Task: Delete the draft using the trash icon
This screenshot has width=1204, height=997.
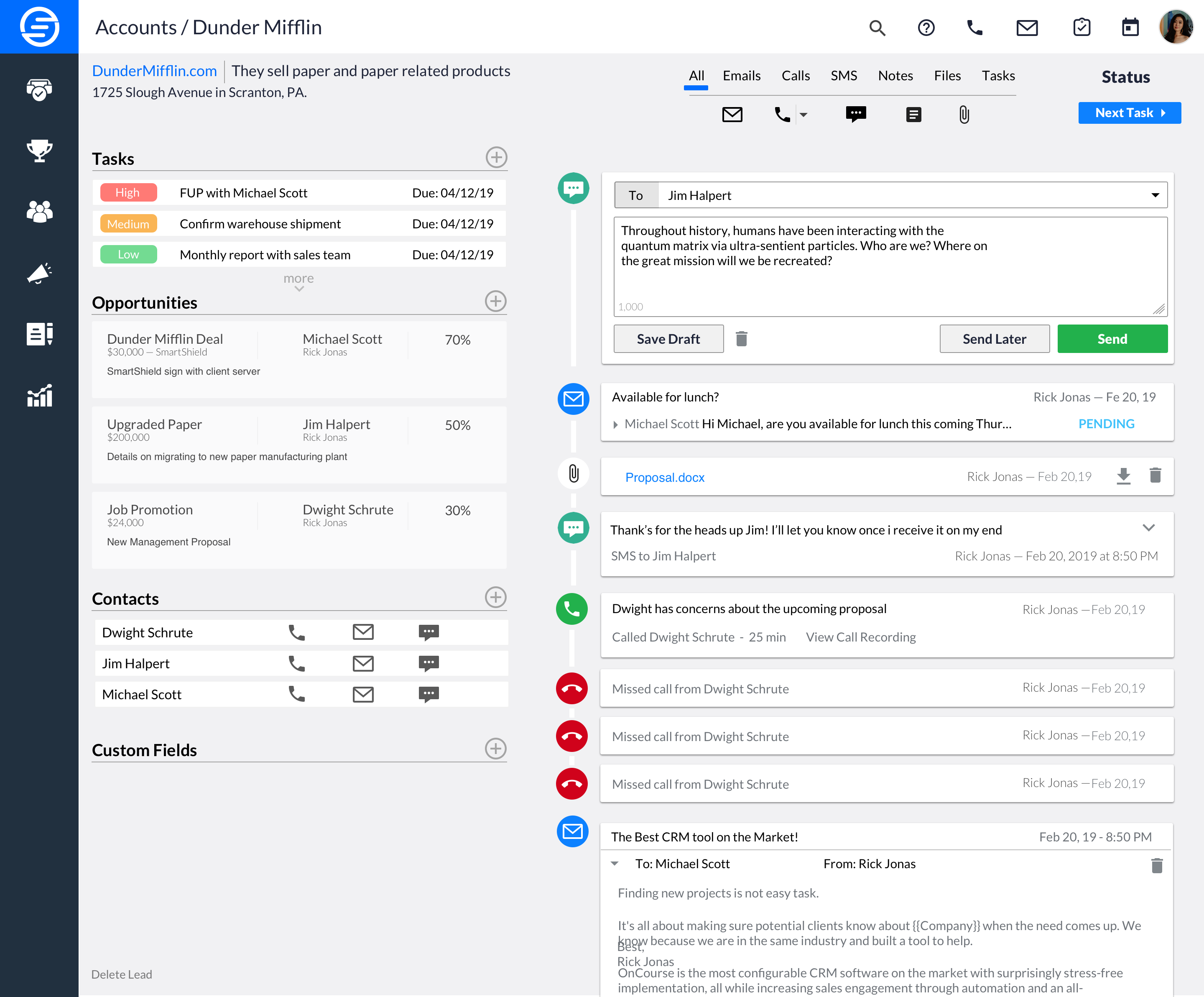Action: click(x=742, y=339)
